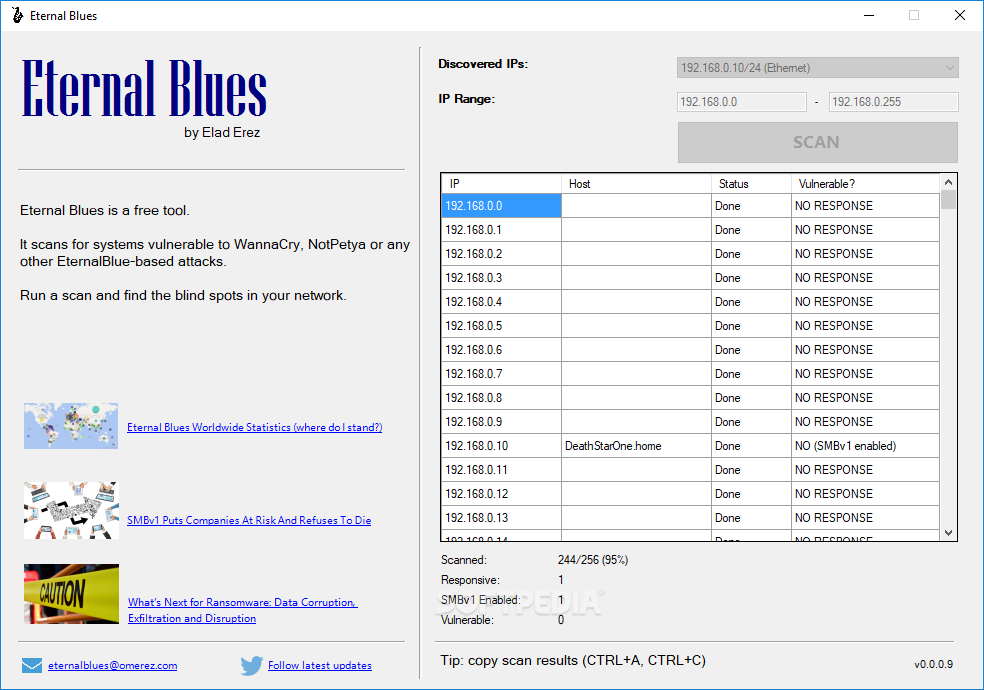The height and width of the screenshot is (690, 984).
Task: Click eternalblues@omerez.com email link
Action: pyautogui.click(x=113, y=666)
